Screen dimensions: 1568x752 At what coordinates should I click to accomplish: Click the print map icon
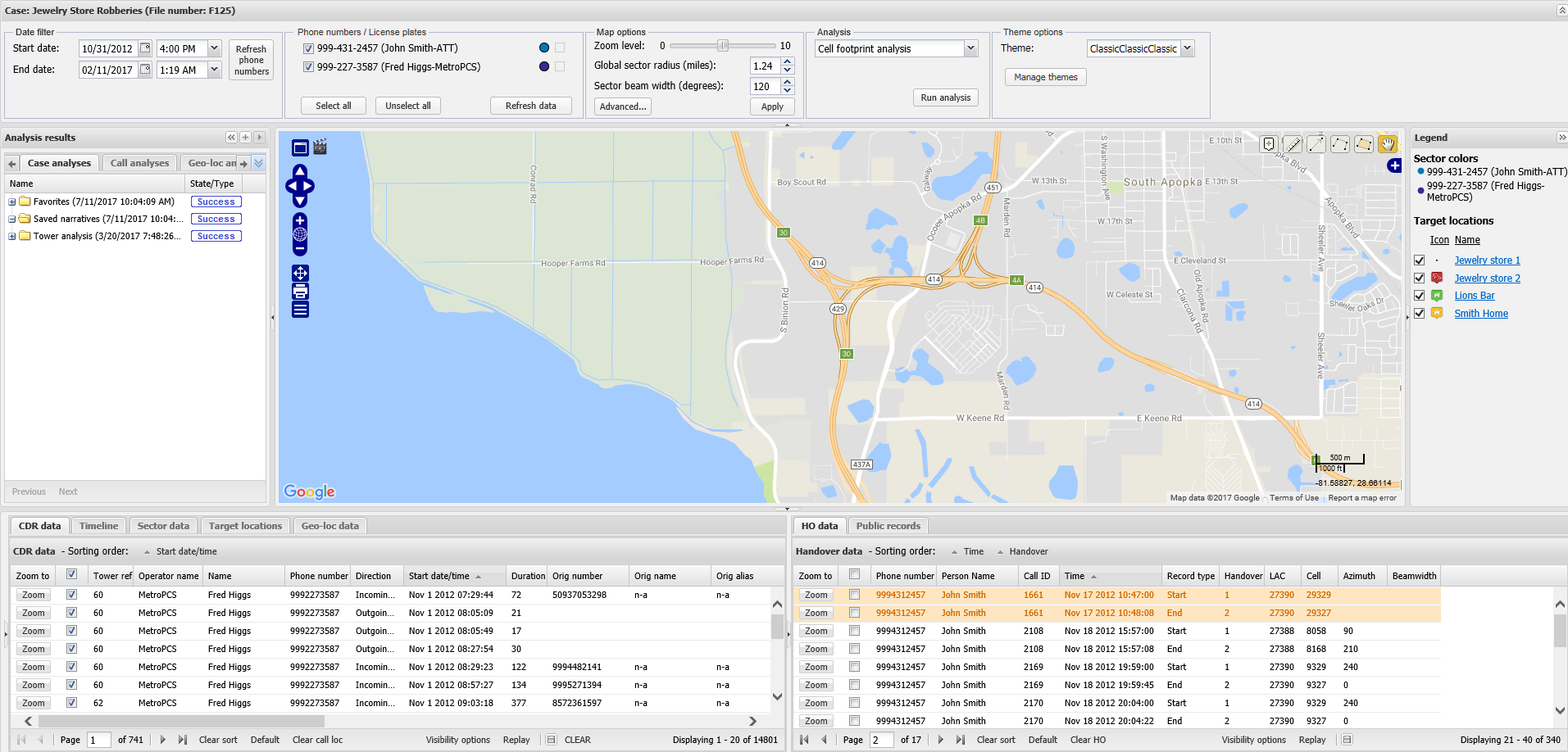point(300,292)
